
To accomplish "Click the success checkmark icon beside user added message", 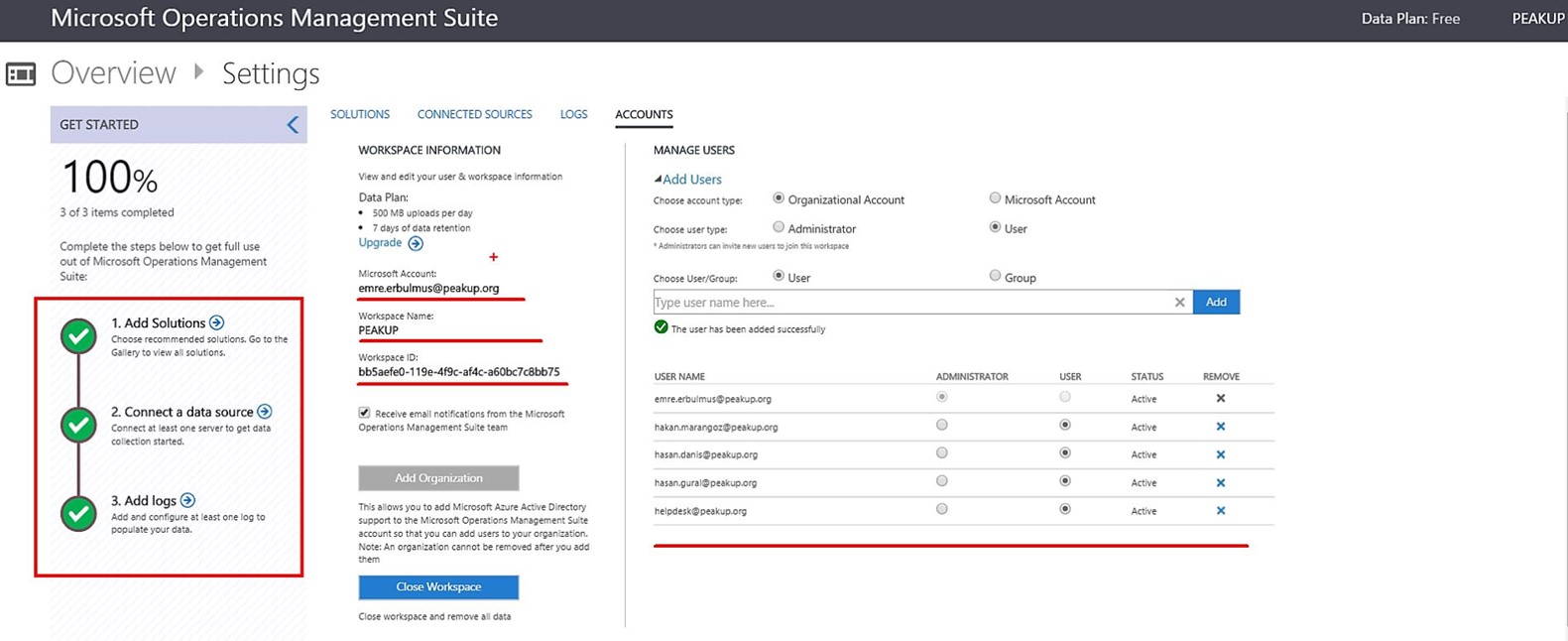I will pos(661,327).
